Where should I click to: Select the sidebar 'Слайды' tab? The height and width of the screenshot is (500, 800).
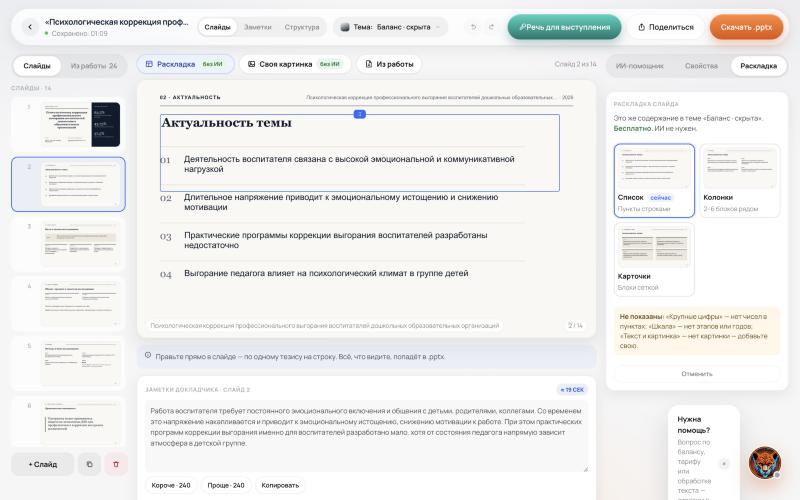[37, 66]
